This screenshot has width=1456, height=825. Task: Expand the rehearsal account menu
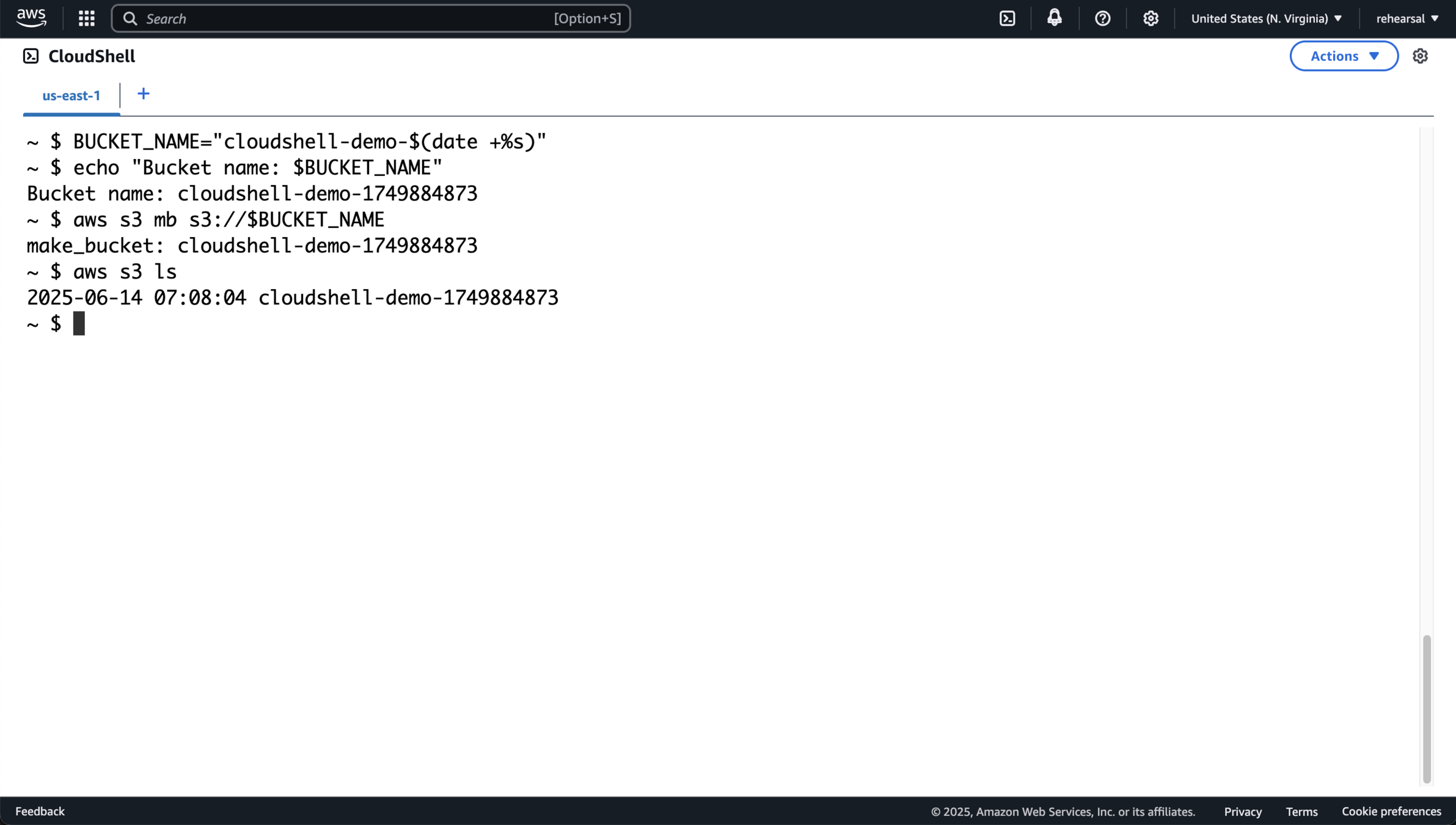pyautogui.click(x=1407, y=18)
